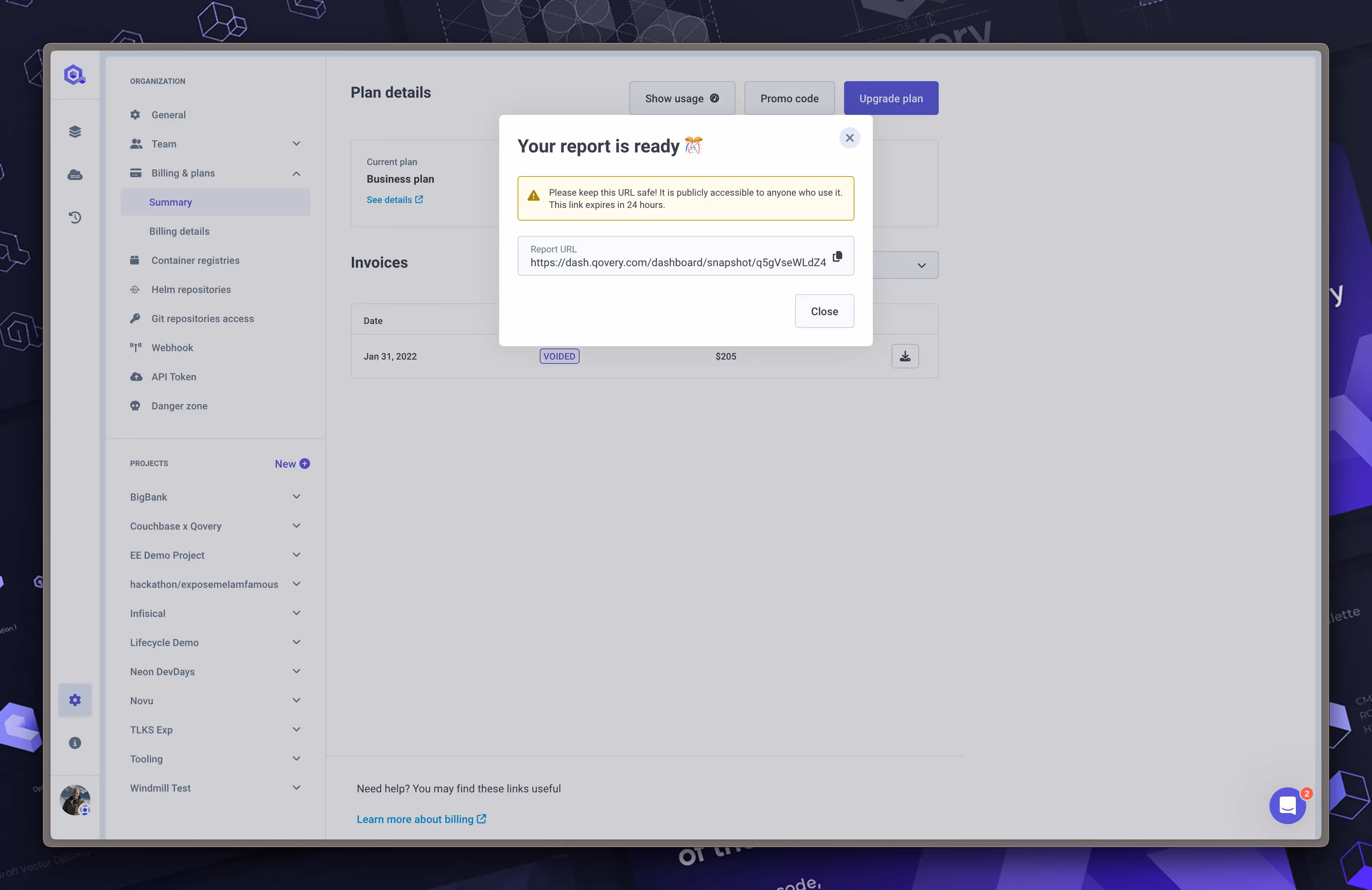This screenshot has height=890, width=1372.
Task: Select the Summary menu item
Action: coord(171,202)
